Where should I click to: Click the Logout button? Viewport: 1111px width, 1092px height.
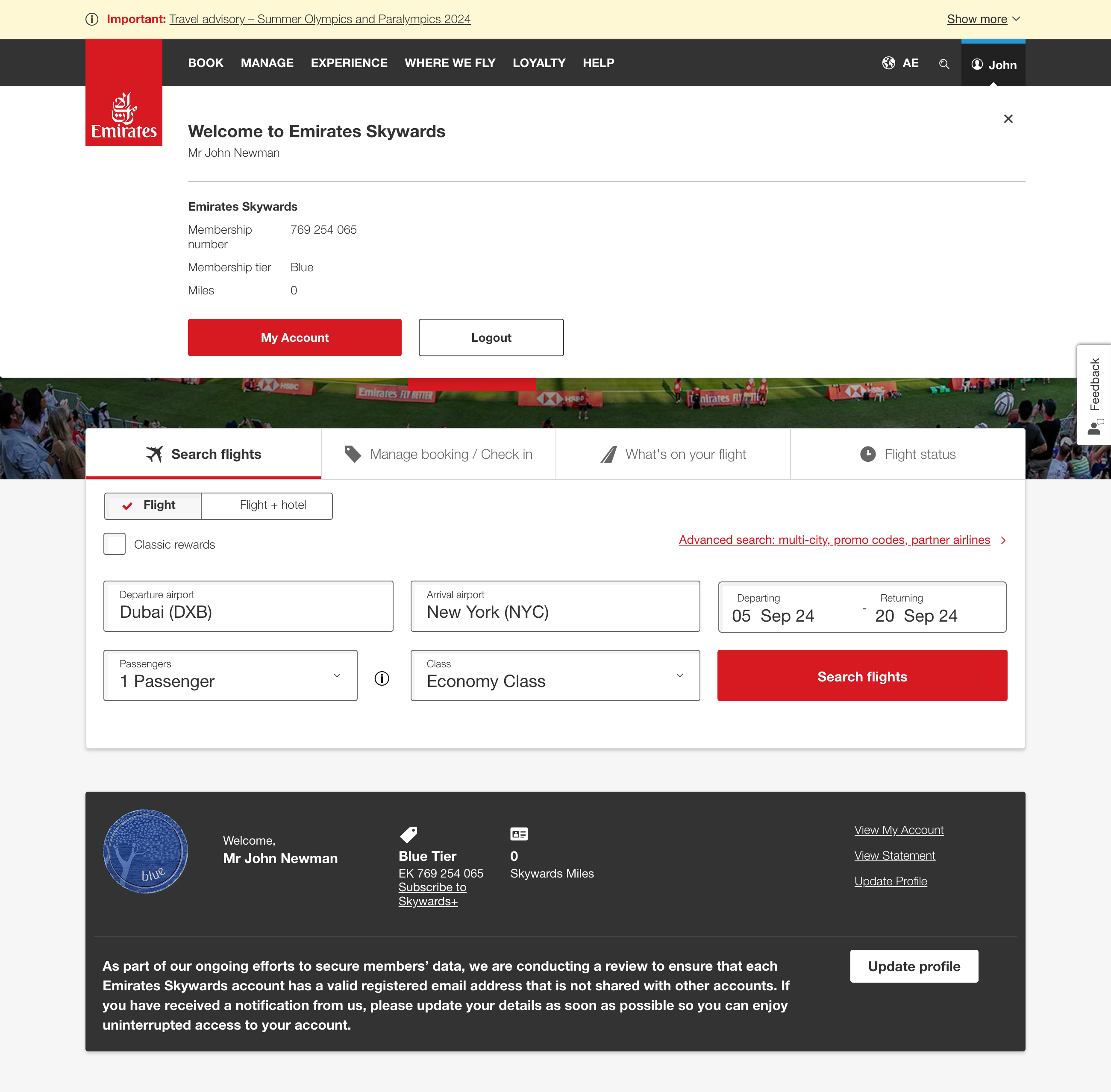click(491, 337)
